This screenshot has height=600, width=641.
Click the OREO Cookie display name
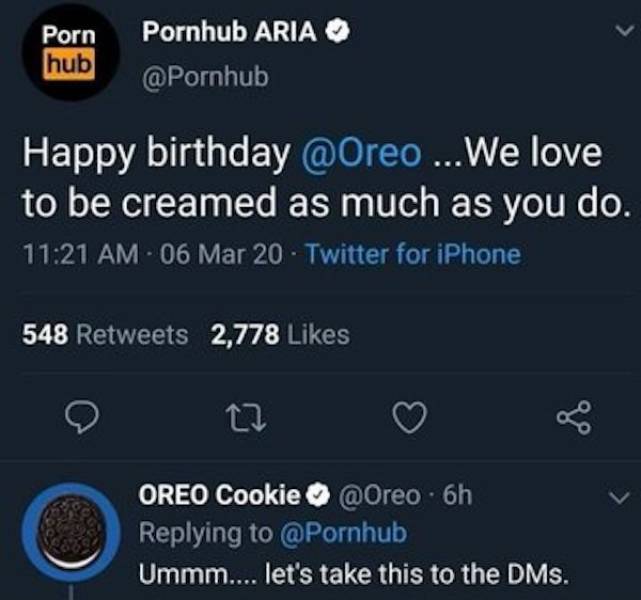click(x=218, y=494)
